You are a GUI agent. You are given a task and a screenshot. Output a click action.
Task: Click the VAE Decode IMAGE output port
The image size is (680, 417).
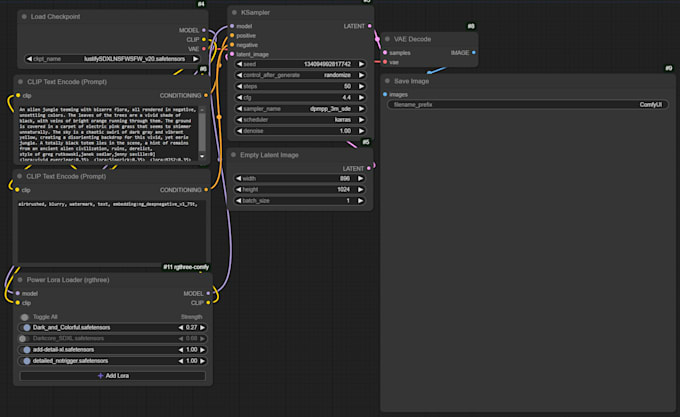pyautogui.click(x=474, y=52)
